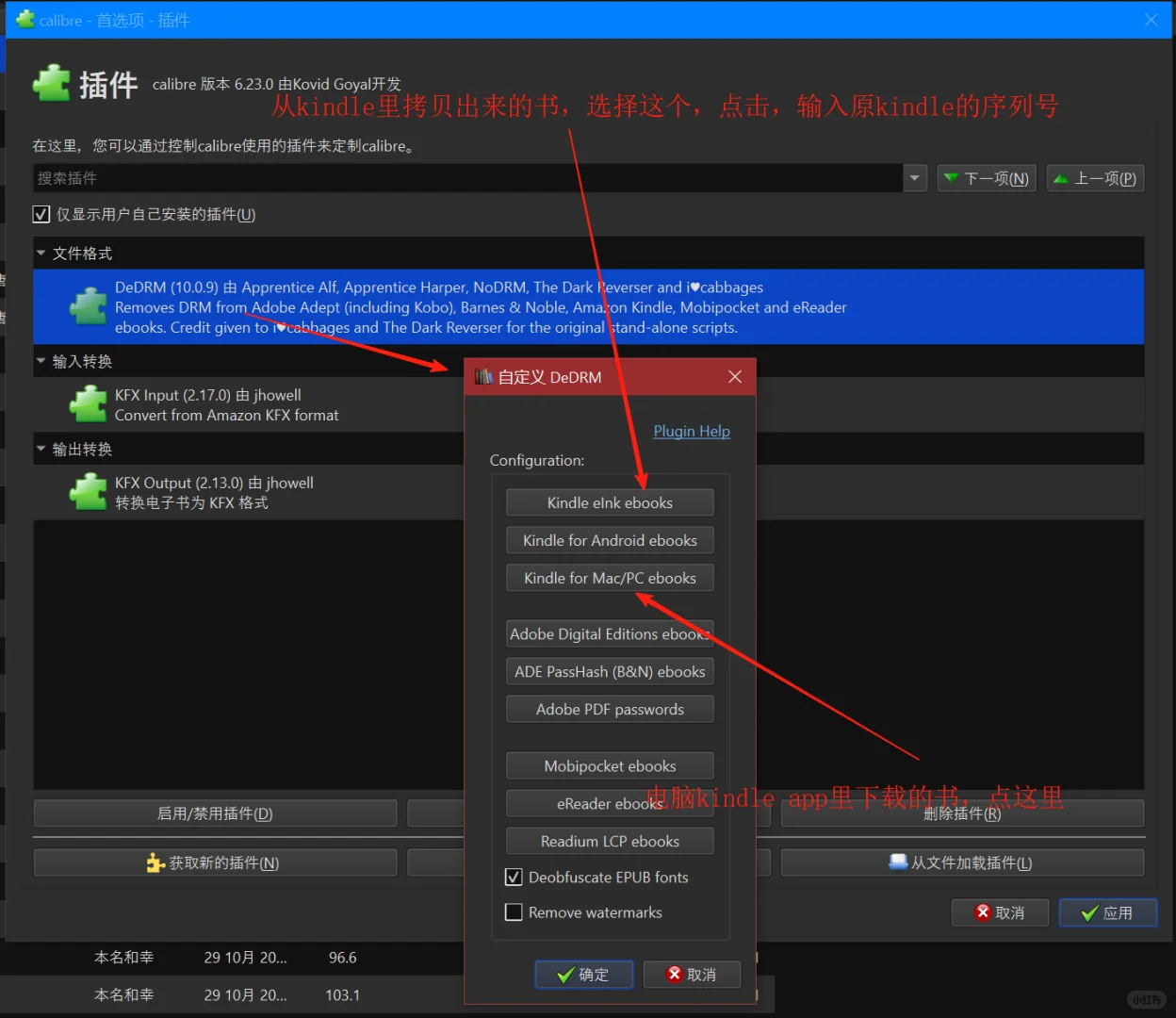Image resolution: width=1176 pixels, height=1018 pixels.
Task: Disable Deobfuscate EPUB fonts option
Action: point(514,878)
